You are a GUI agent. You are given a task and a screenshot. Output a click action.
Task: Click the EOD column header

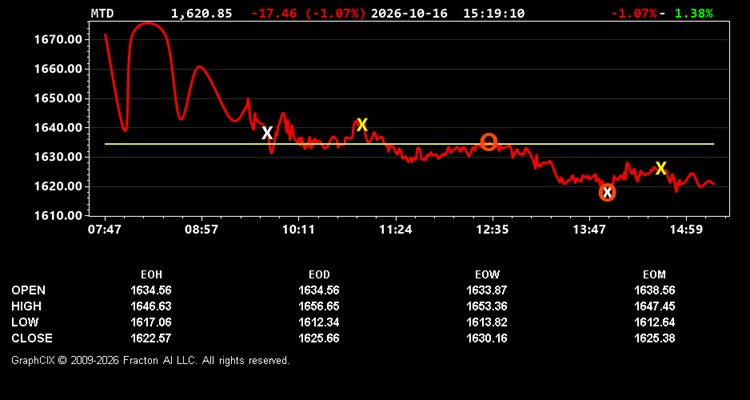click(x=319, y=275)
